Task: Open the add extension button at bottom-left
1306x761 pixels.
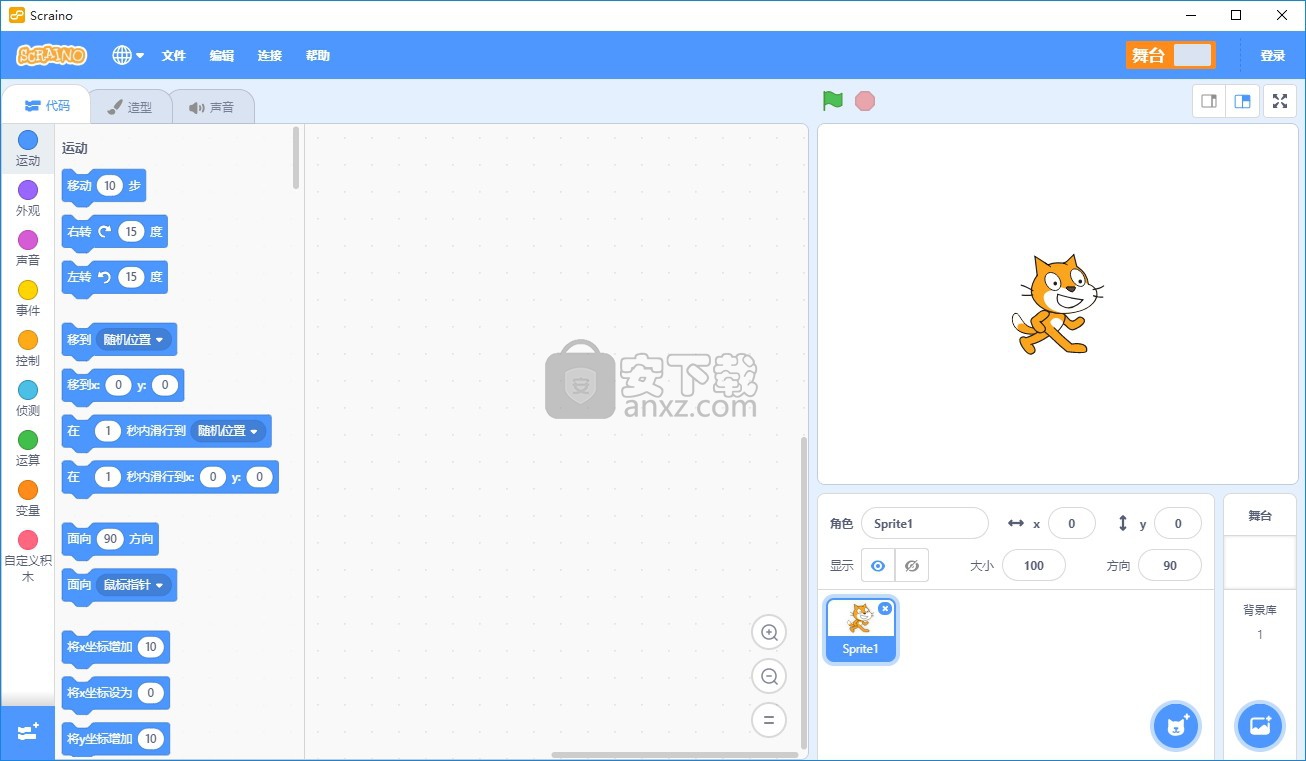Action: pyautogui.click(x=28, y=732)
